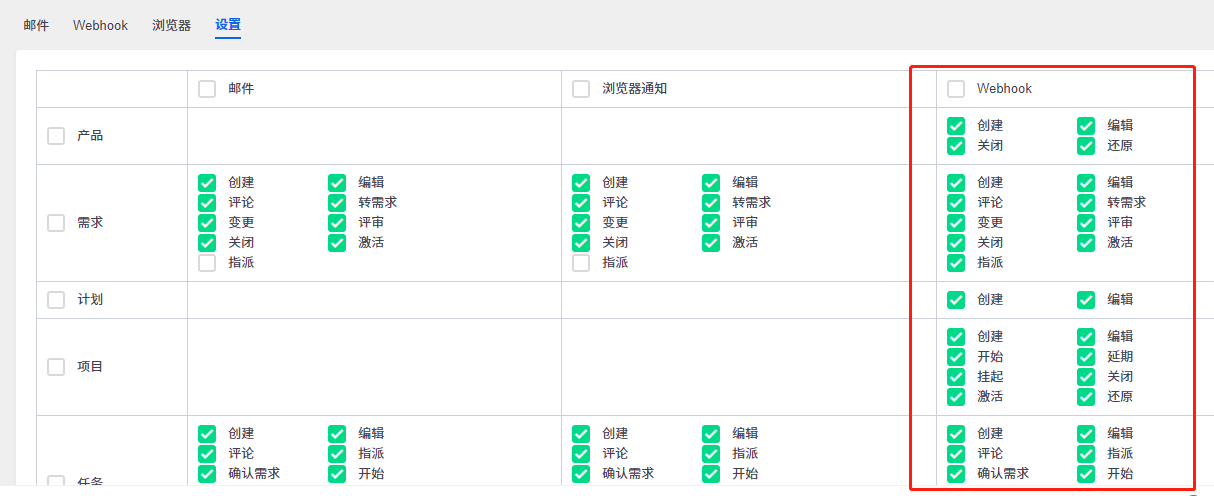Uncheck 评审 for 需求 under 浏览器通知
Screen dimensions: 1214x496
[x=711, y=223]
